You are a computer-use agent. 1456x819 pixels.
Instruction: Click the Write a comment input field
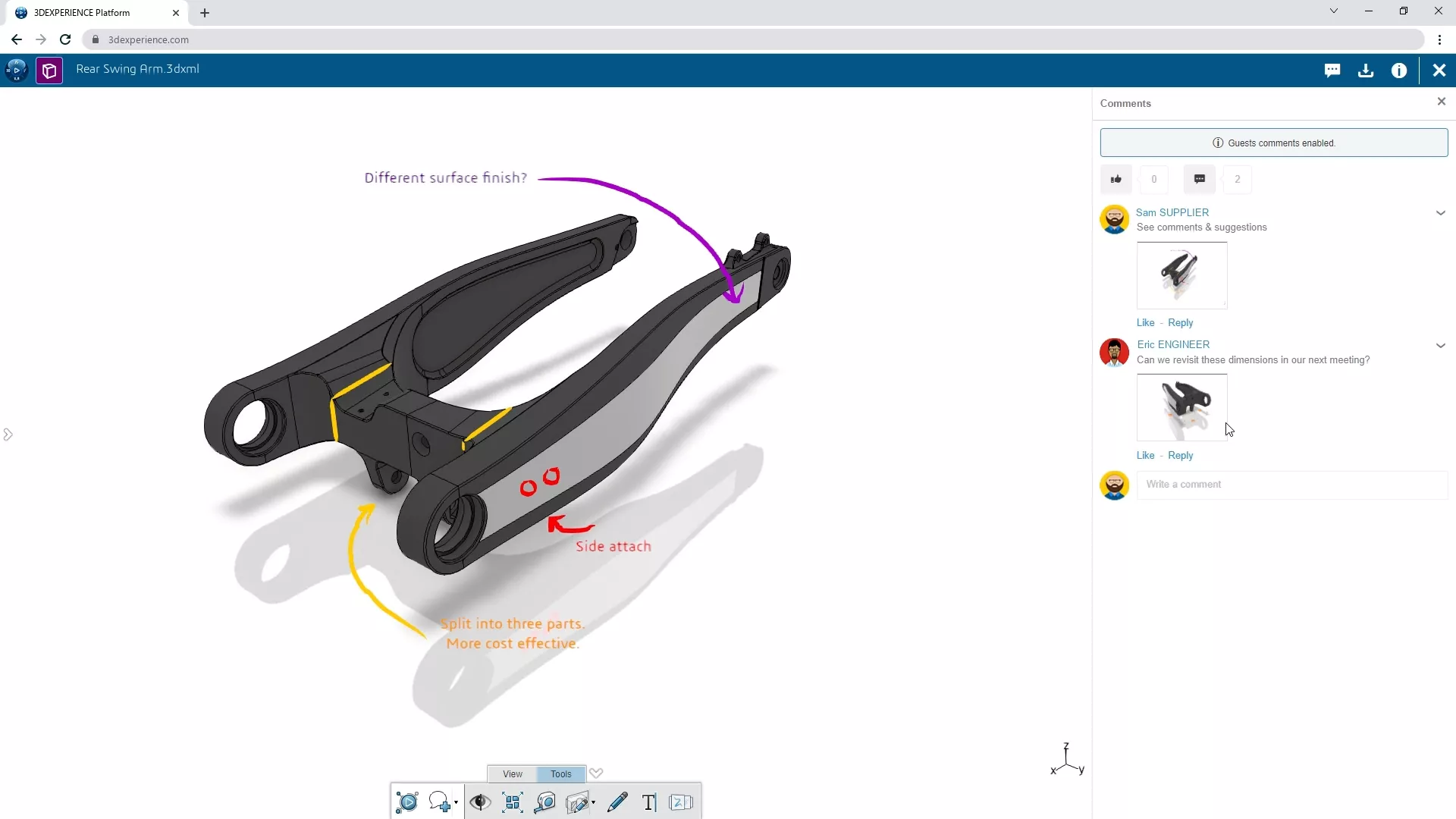point(1289,484)
